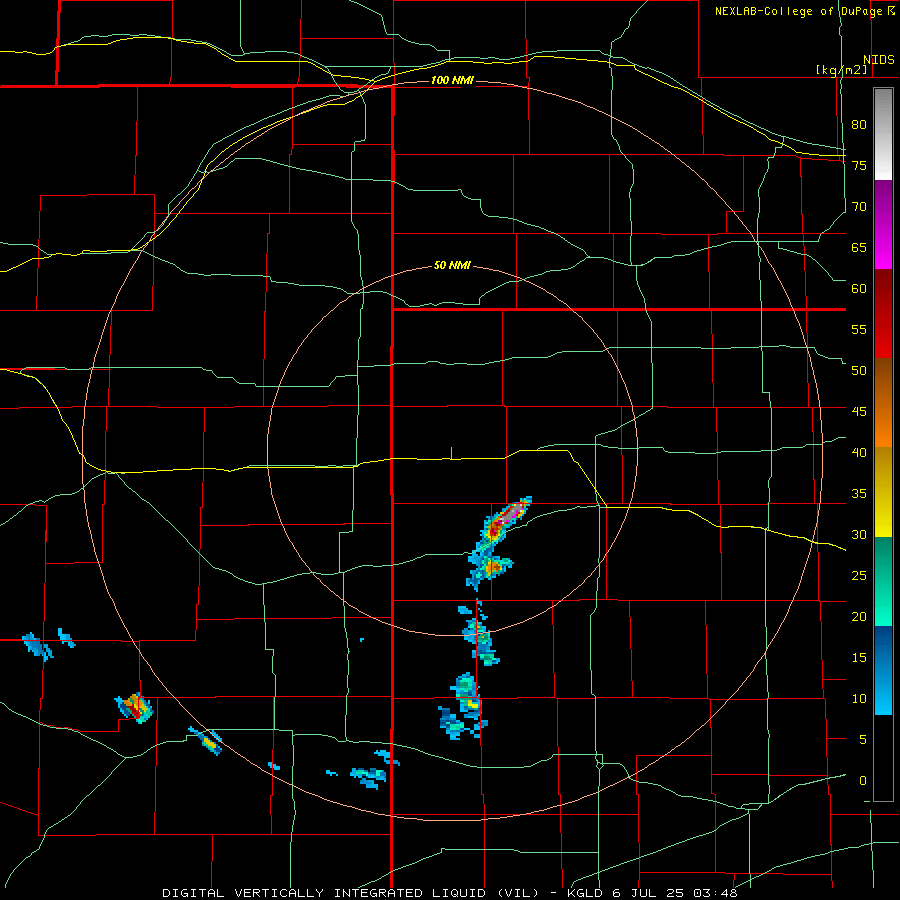Click the scale value 30
This screenshot has height=900, width=900.
click(859, 534)
